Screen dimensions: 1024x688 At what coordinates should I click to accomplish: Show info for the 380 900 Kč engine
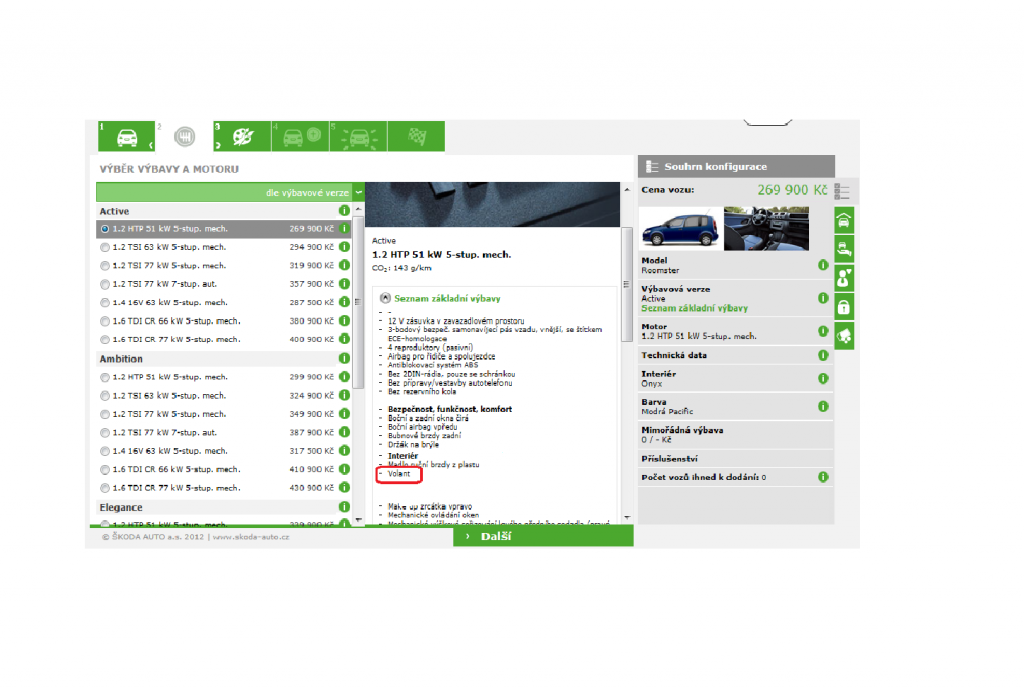click(344, 321)
